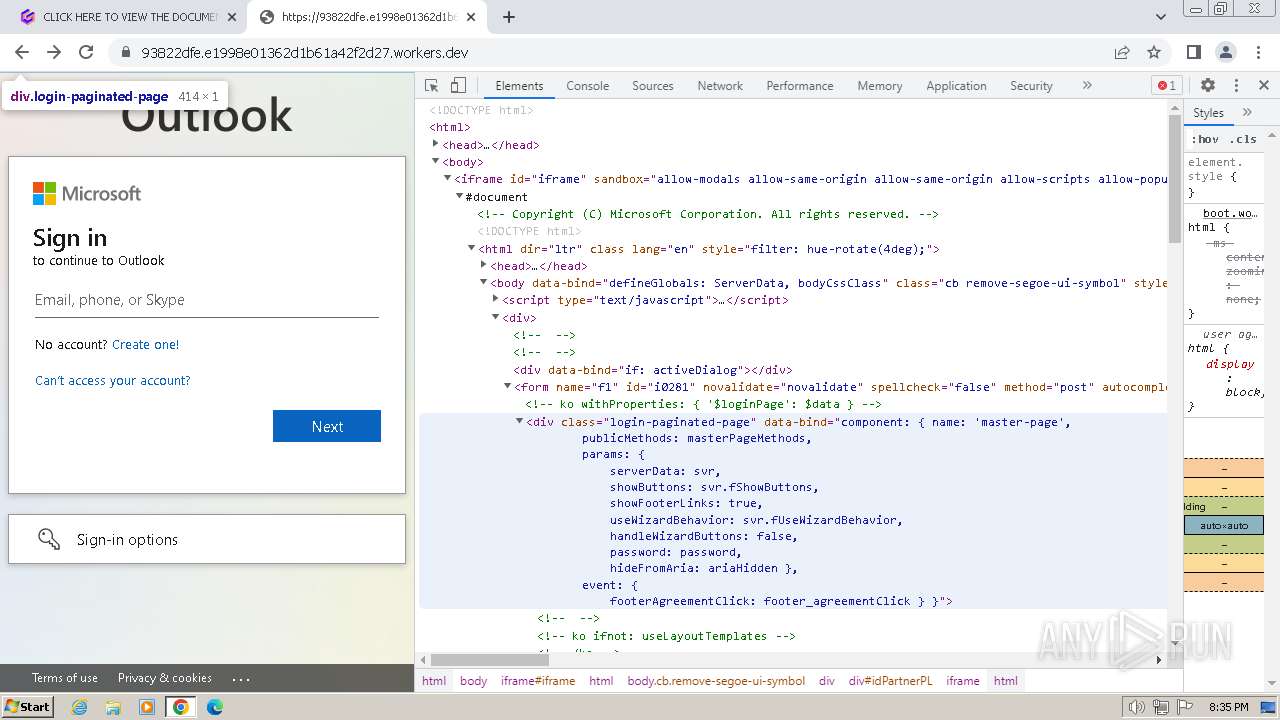Click 'Can't access your account?' link
Screen dimensions: 1280x720
[x=112, y=380]
